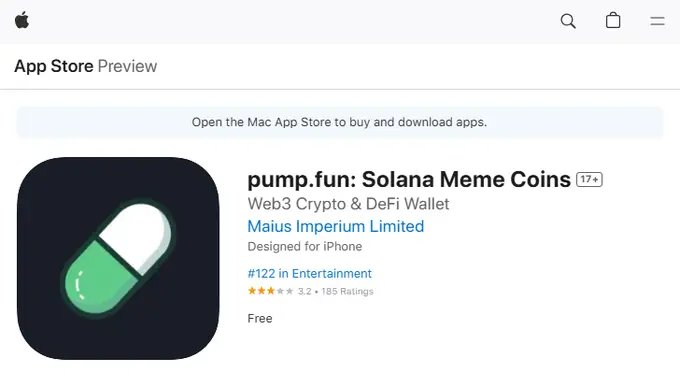Click the Open the Mac App Store banner
This screenshot has height=387, width=680.
(x=340, y=122)
